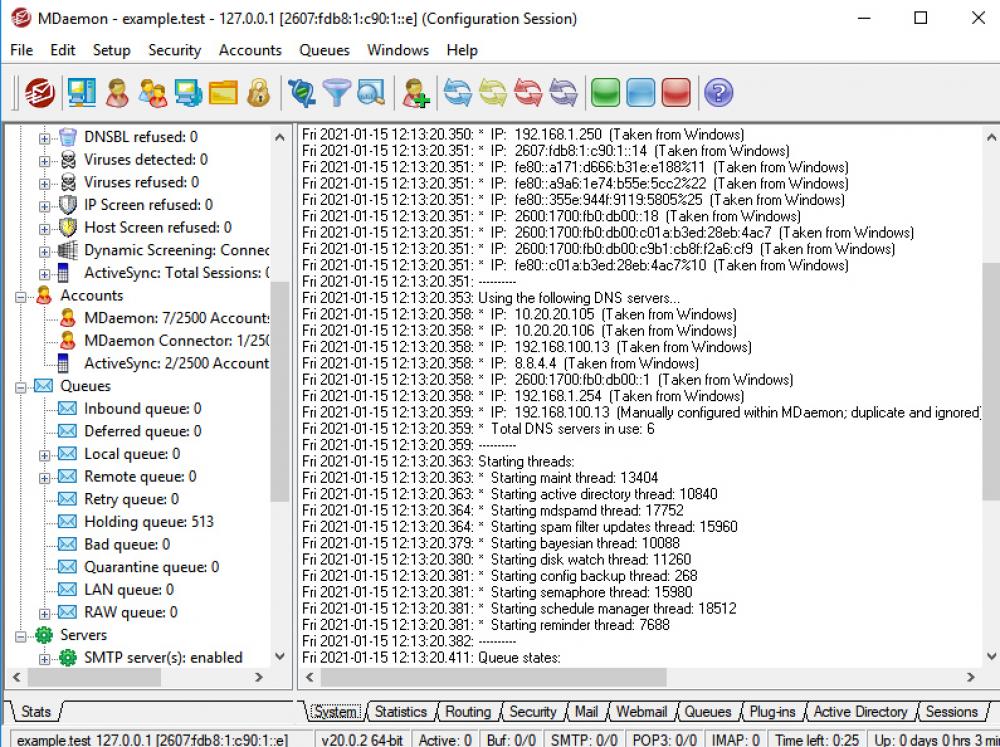Click the padlock security settings icon
The width and height of the screenshot is (1000, 747).
coord(257,92)
